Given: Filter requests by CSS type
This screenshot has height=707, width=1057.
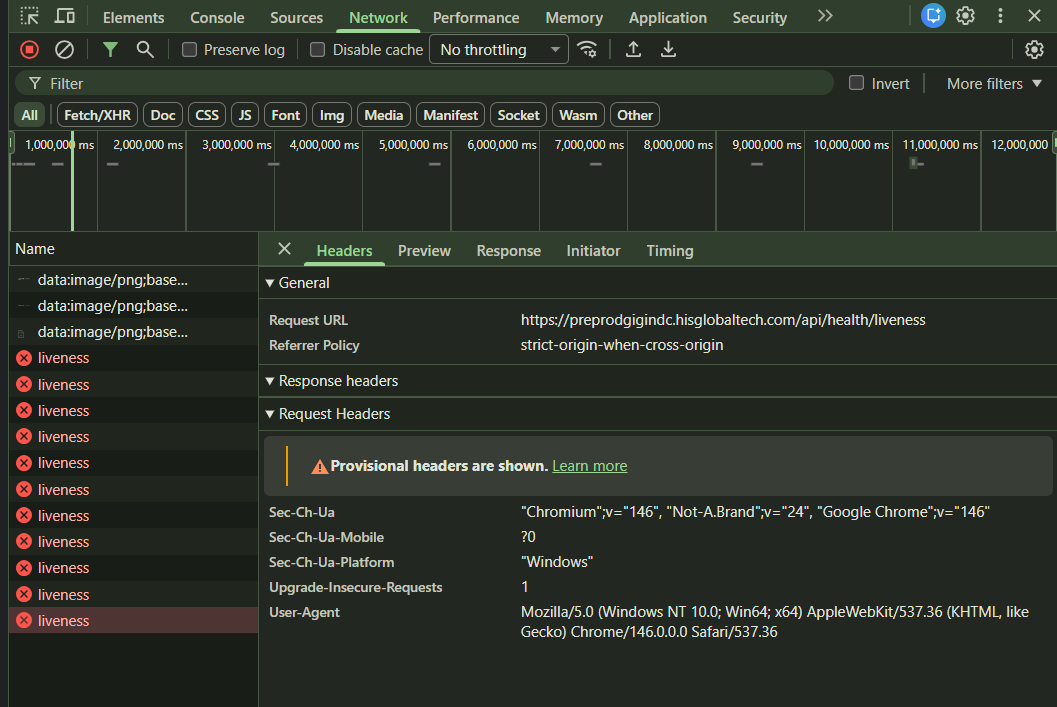Looking at the screenshot, I should point(207,115).
